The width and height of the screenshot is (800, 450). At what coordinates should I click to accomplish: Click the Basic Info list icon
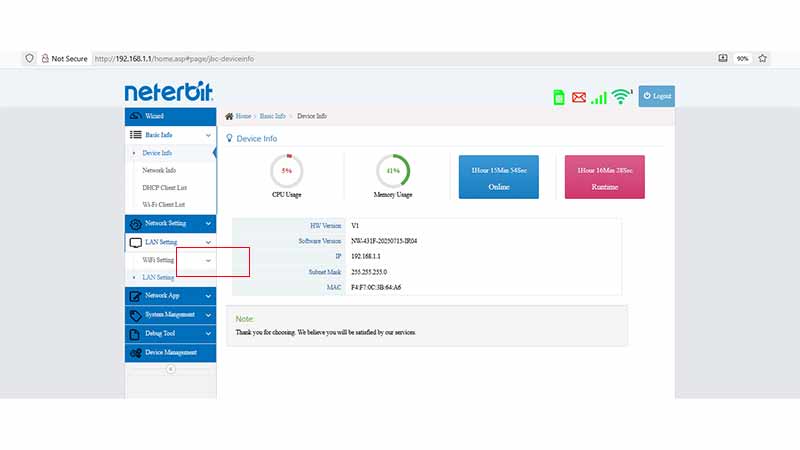click(135, 135)
